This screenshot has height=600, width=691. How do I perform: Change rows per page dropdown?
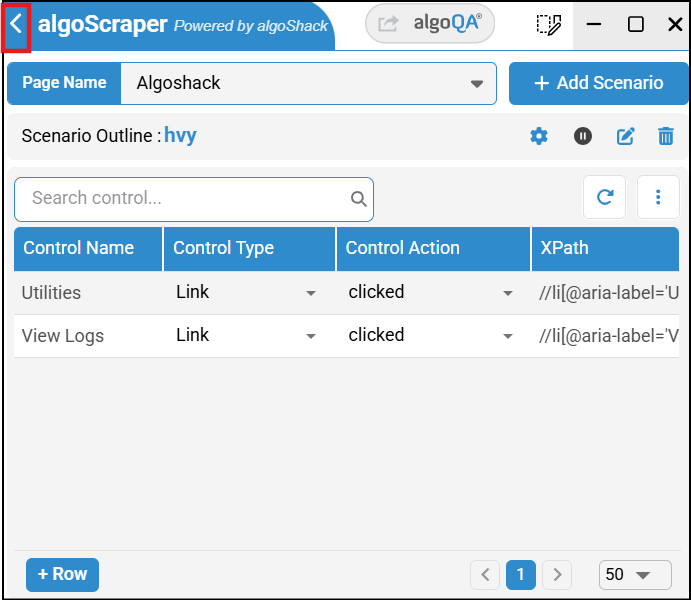(625, 575)
